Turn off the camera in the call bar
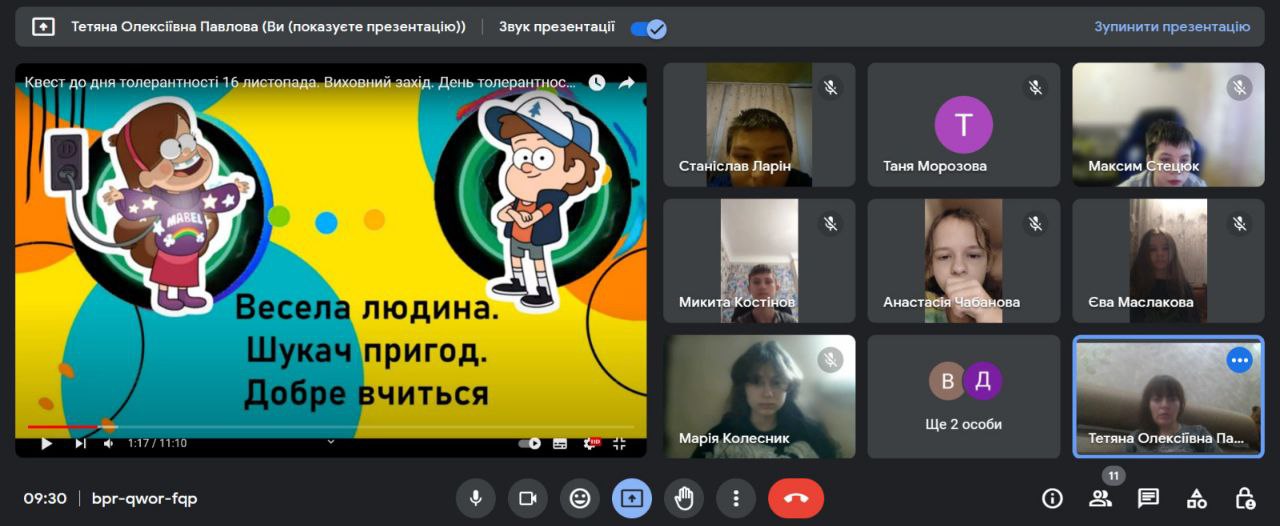The image size is (1280, 526). (527, 498)
